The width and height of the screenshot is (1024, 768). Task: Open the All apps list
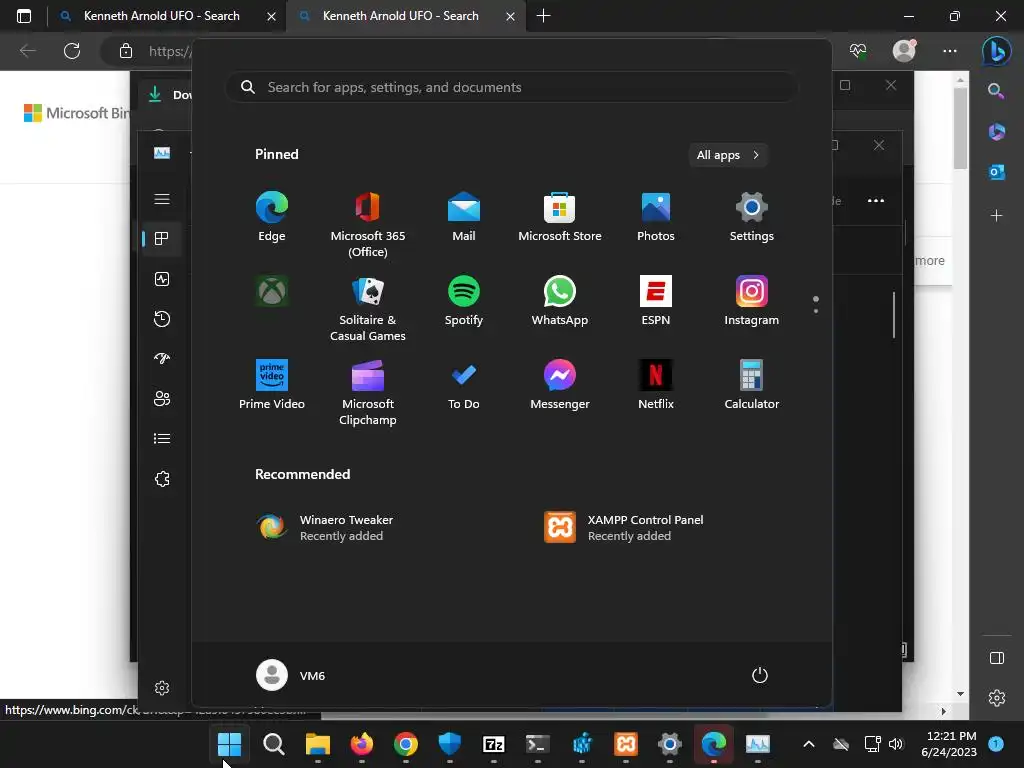(728, 155)
